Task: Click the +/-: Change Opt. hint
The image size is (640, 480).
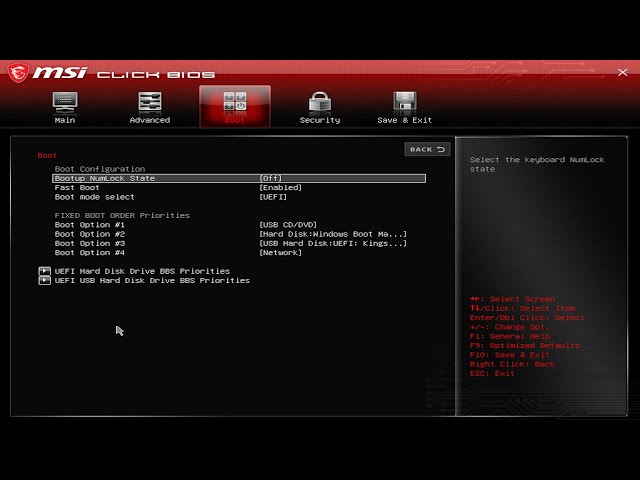Action: click(x=509, y=327)
